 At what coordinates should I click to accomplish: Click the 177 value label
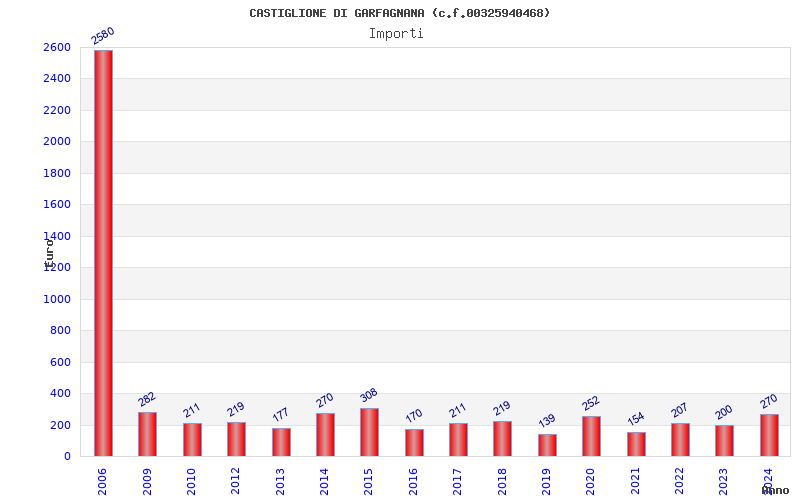281,414
